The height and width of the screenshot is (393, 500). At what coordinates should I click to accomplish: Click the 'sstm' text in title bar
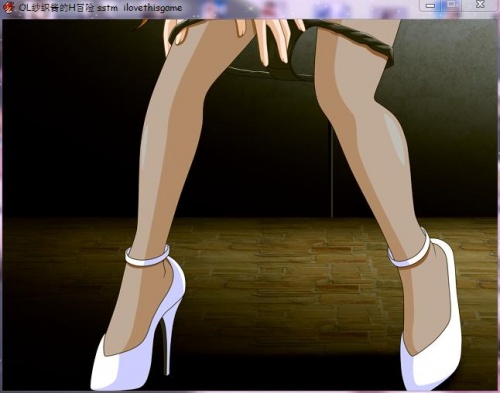coord(107,8)
